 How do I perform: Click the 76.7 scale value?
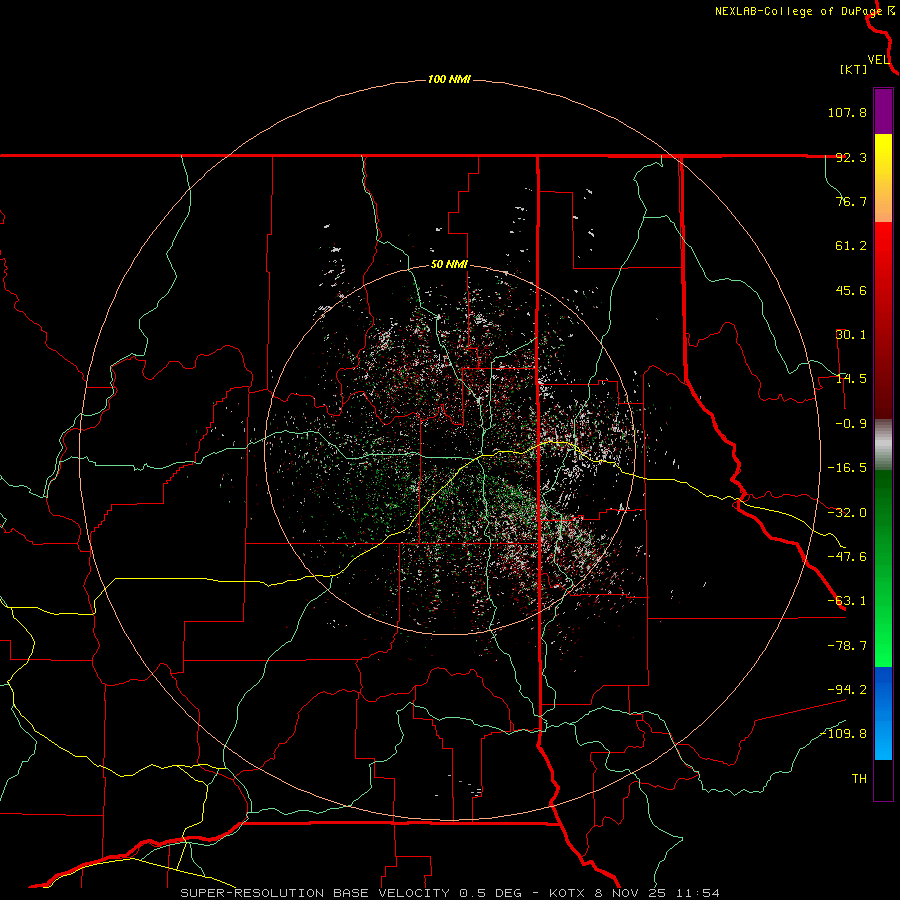pos(851,201)
